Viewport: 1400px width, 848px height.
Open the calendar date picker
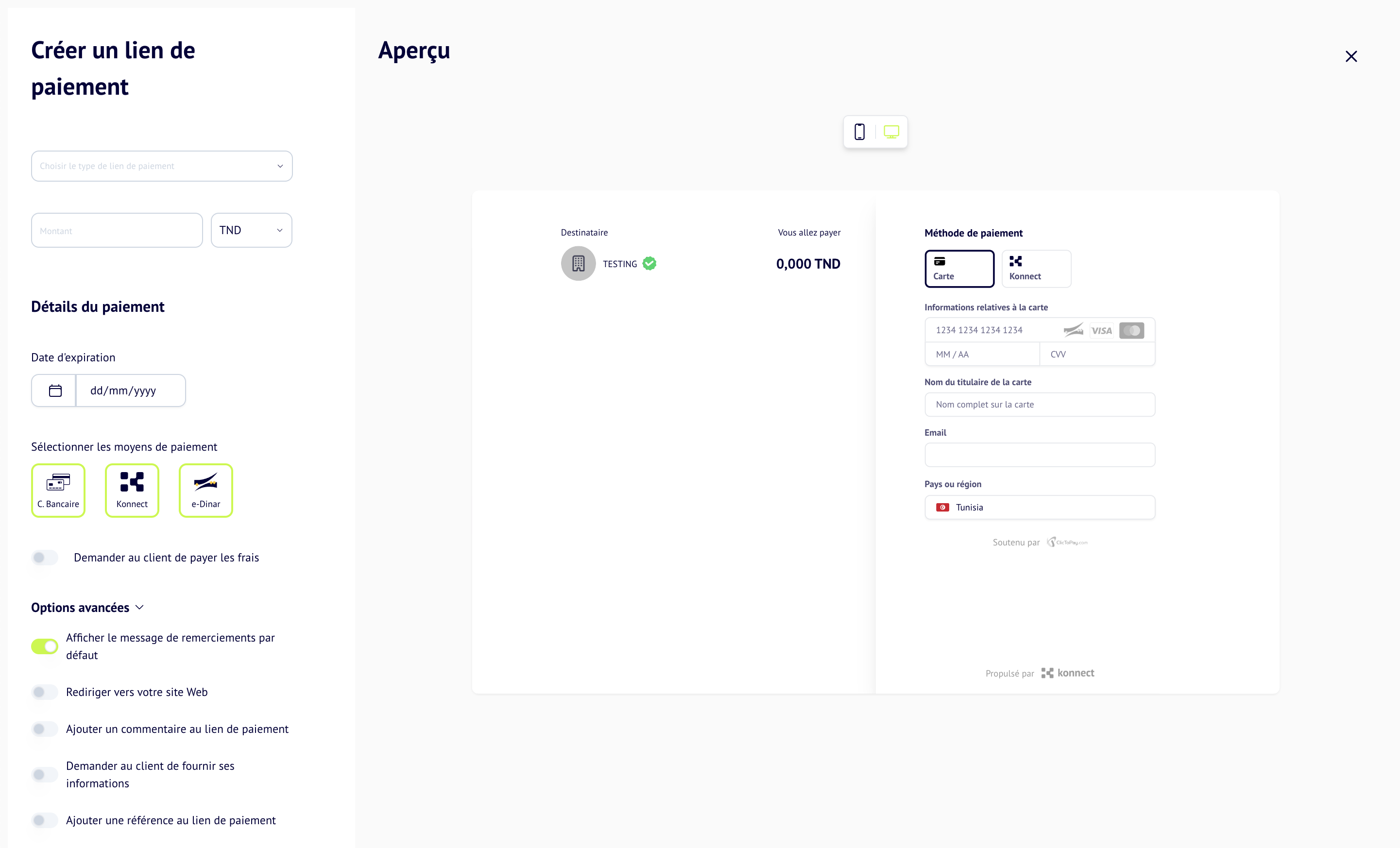54,390
